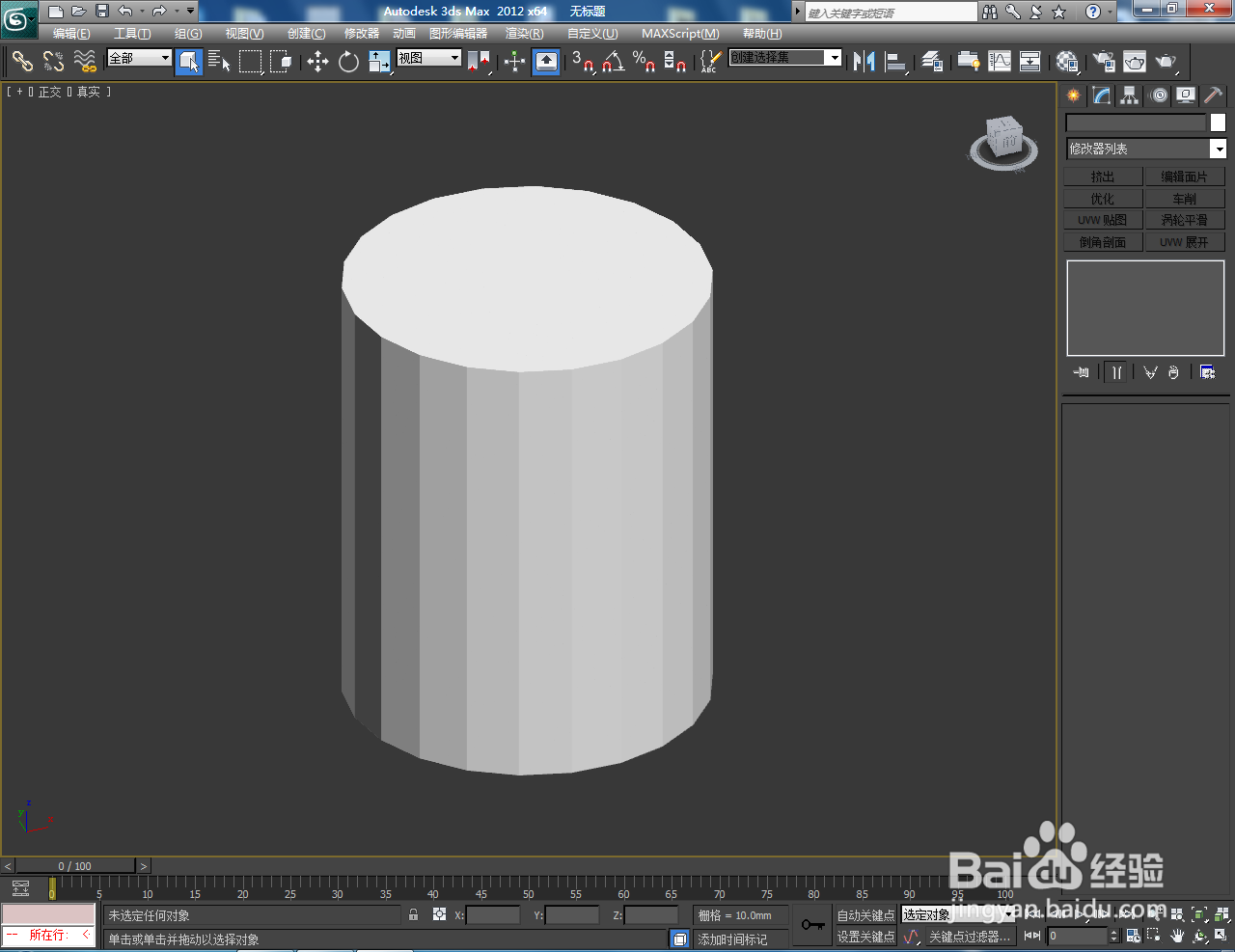Image resolution: width=1235 pixels, height=952 pixels.
Task: Open the MAXScript menu
Action: tap(679, 33)
